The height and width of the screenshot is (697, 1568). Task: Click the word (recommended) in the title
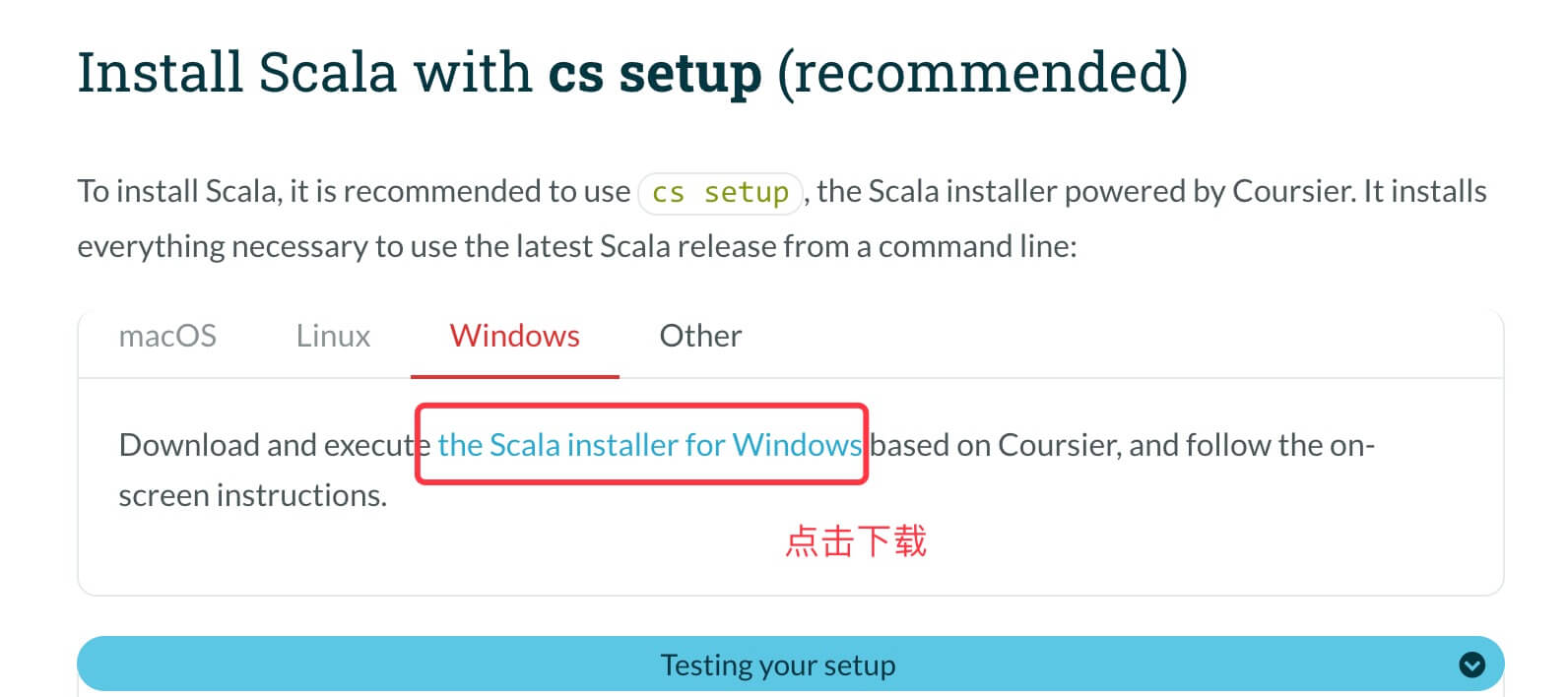point(982,73)
